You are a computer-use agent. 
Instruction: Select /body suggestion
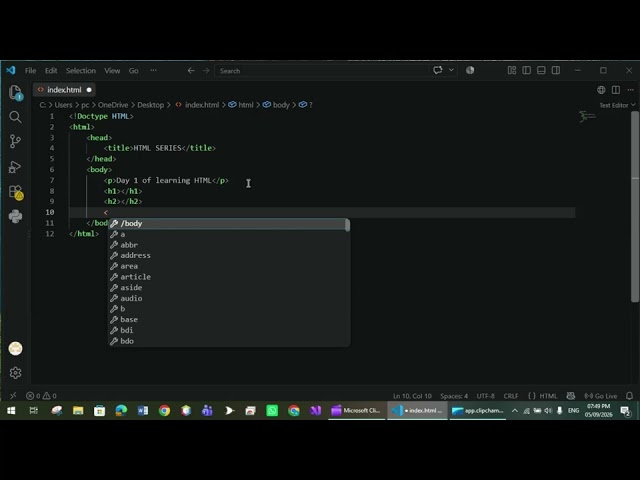coord(227,224)
